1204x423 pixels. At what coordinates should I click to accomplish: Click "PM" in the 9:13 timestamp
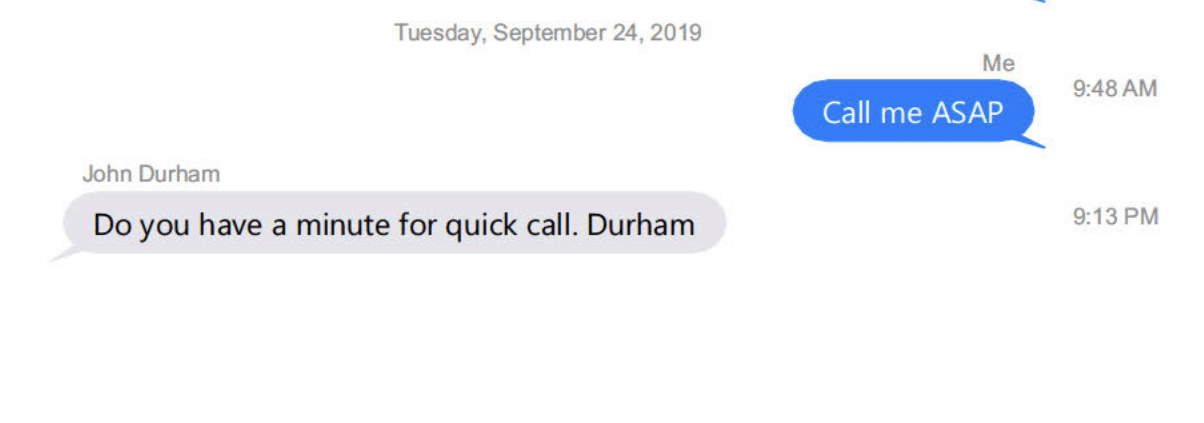(1141, 216)
